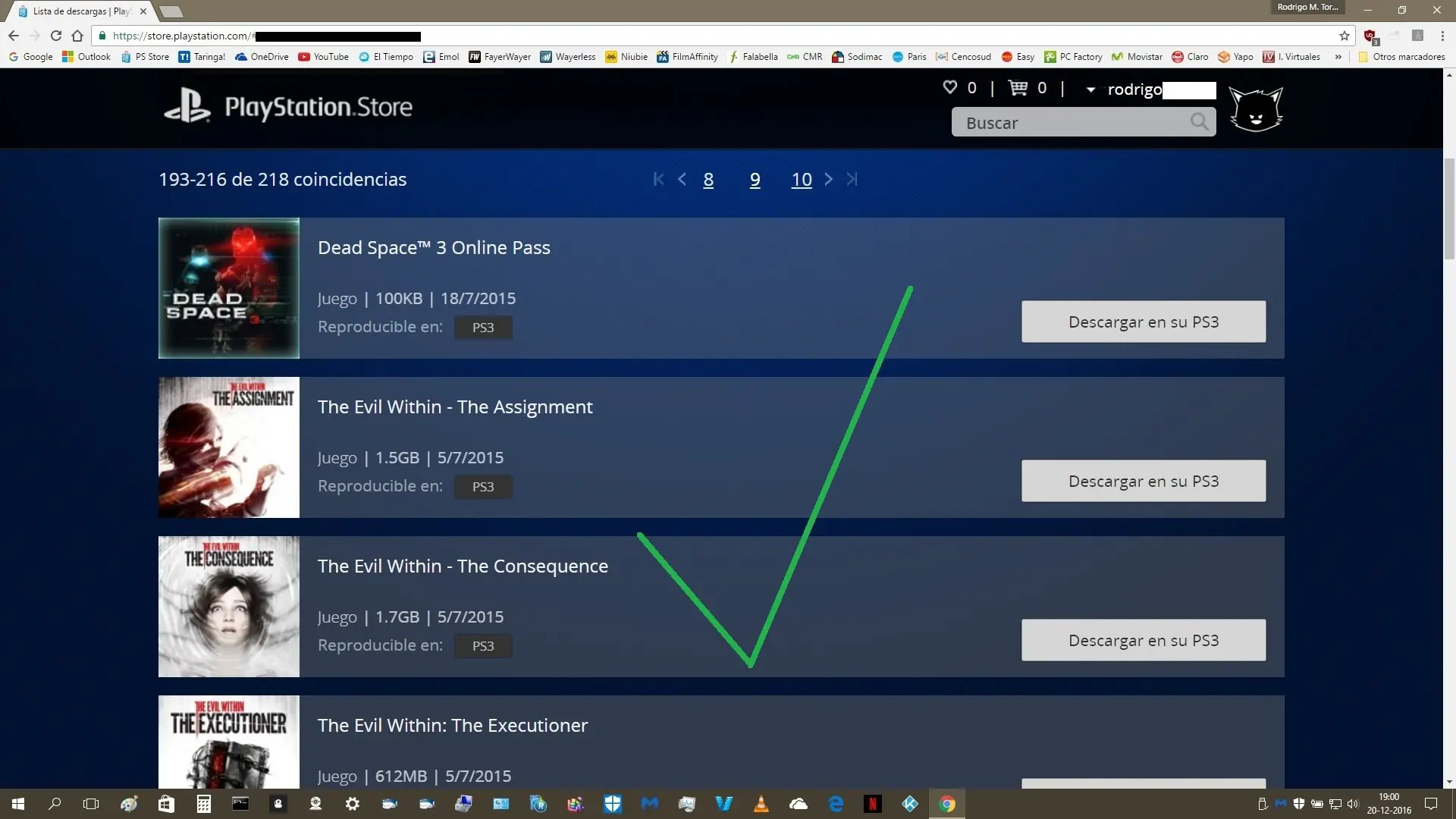The height and width of the screenshot is (819, 1456).
Task: Open Kodi from the taskbar
Action: coord(909,803)
